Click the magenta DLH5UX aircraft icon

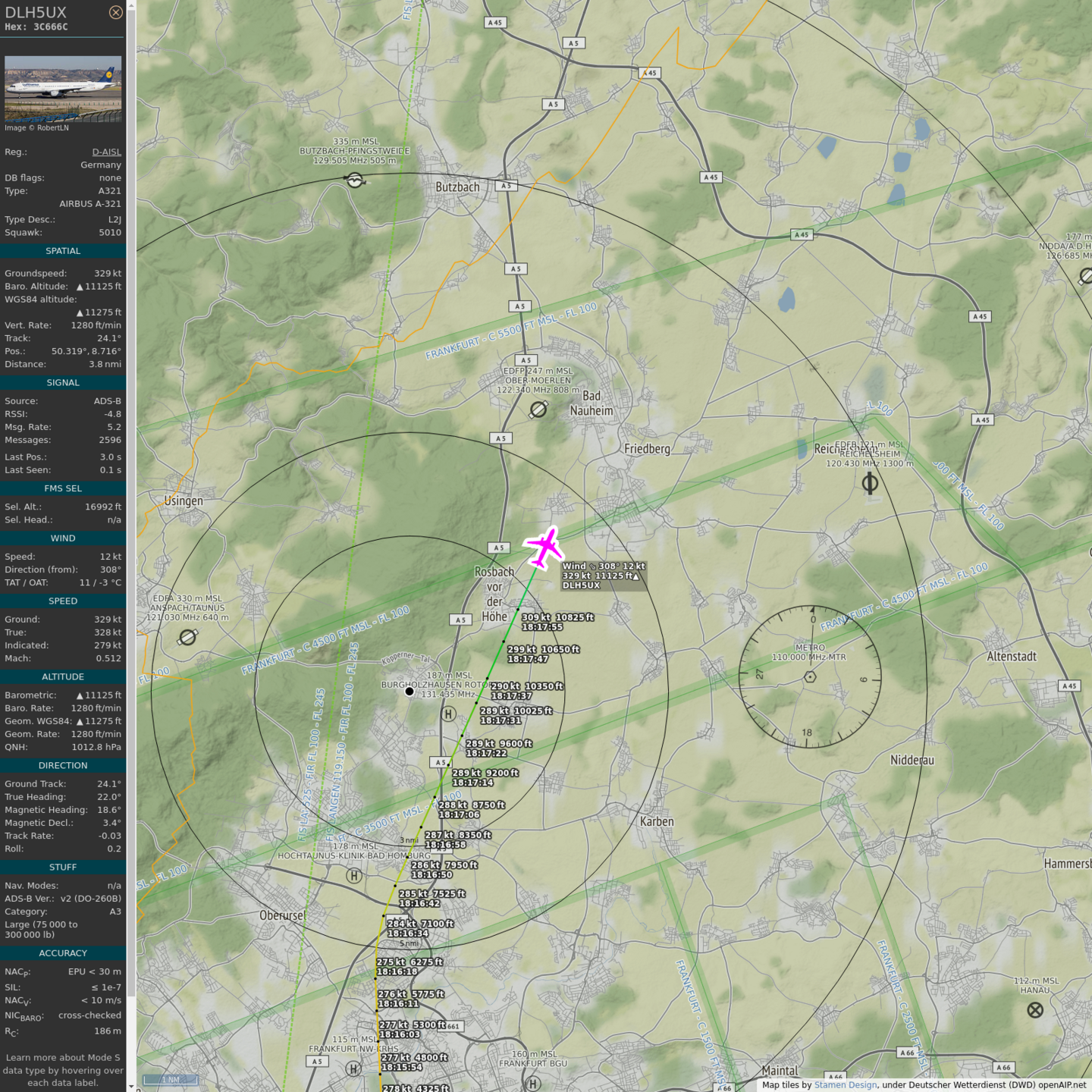[544, 547]
